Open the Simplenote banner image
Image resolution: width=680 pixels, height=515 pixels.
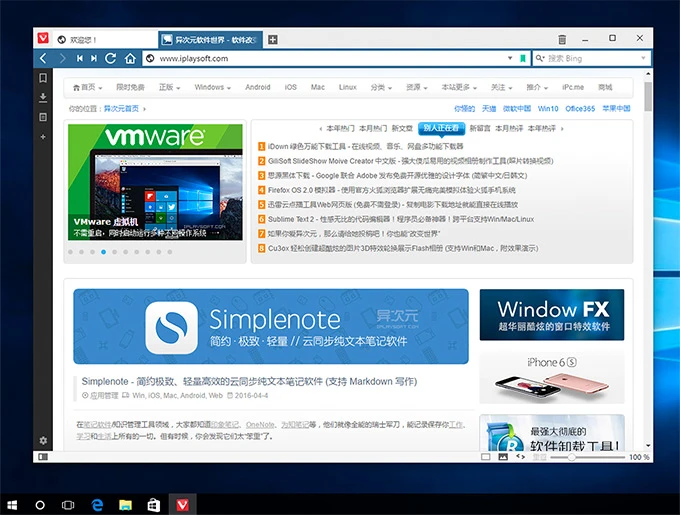(271, 326)
